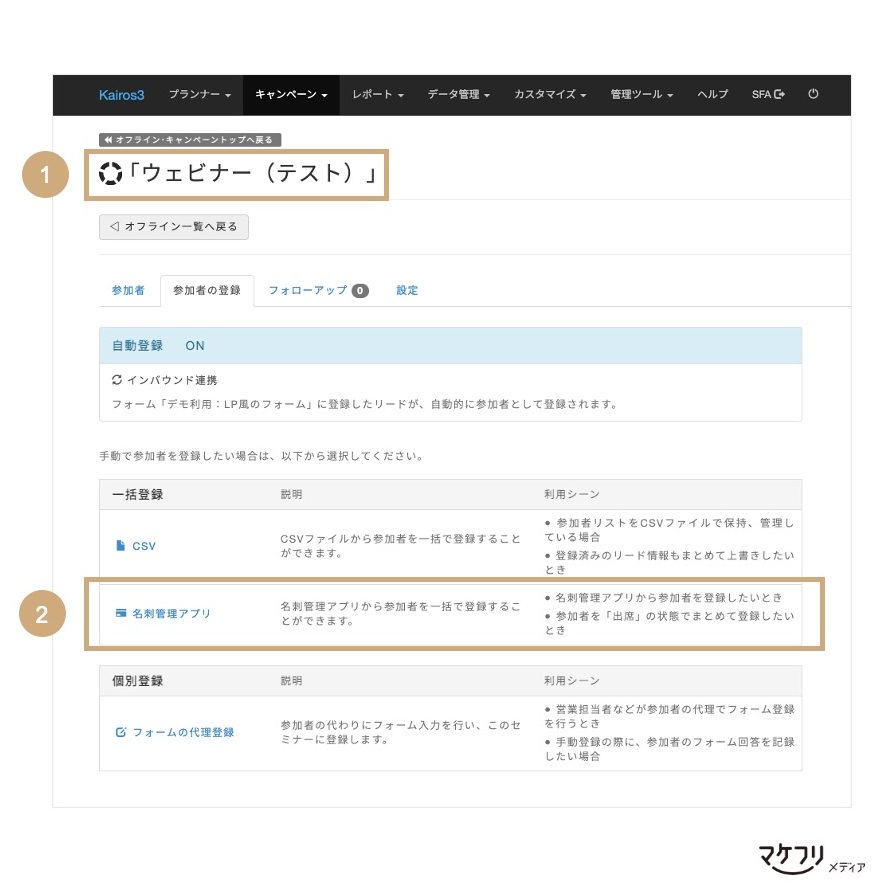Open the CSV bulk registration link
This screenshot has width=873, height=885.
coord(144,546)
